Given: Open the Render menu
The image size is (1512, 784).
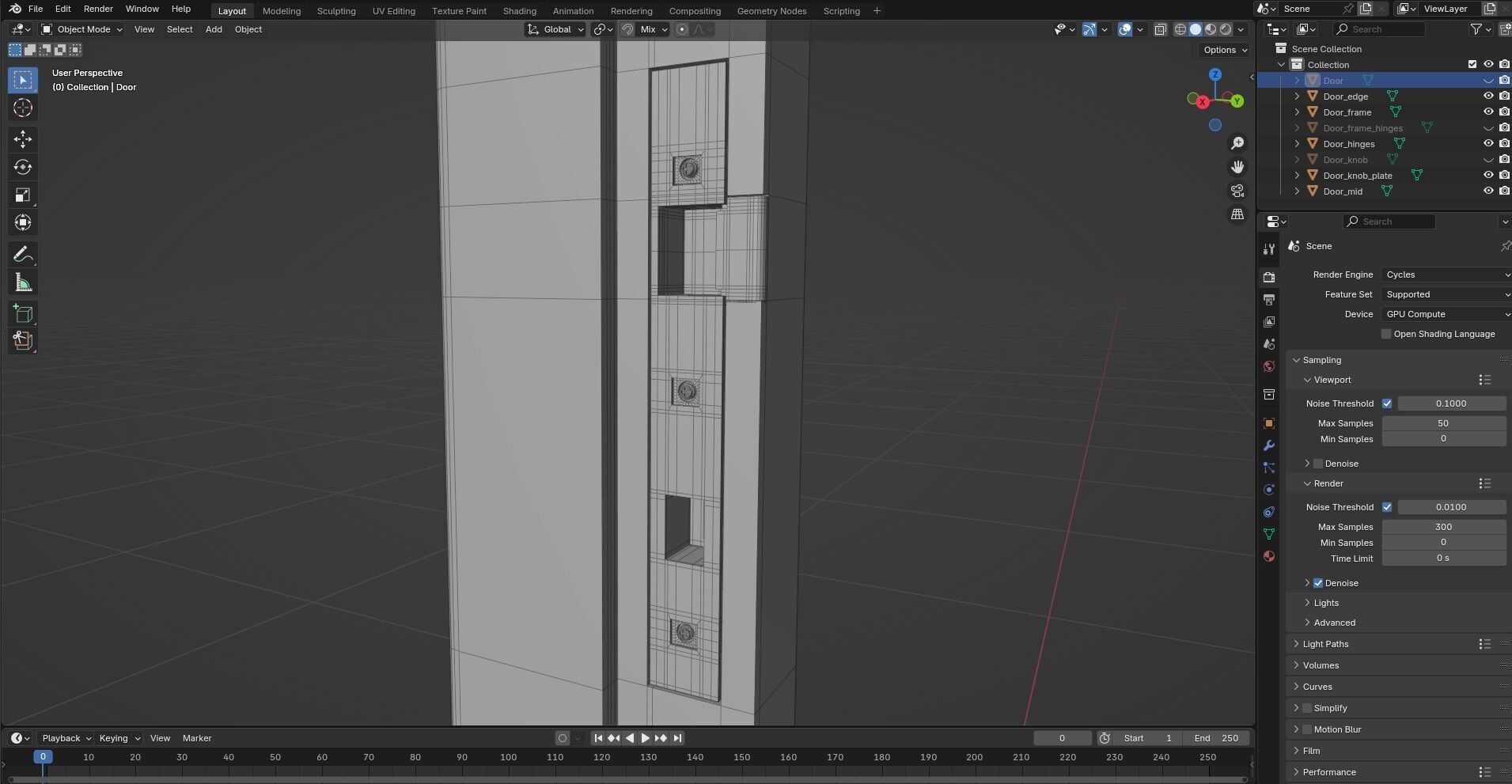Looking at the screenshot, I should 98,9.
